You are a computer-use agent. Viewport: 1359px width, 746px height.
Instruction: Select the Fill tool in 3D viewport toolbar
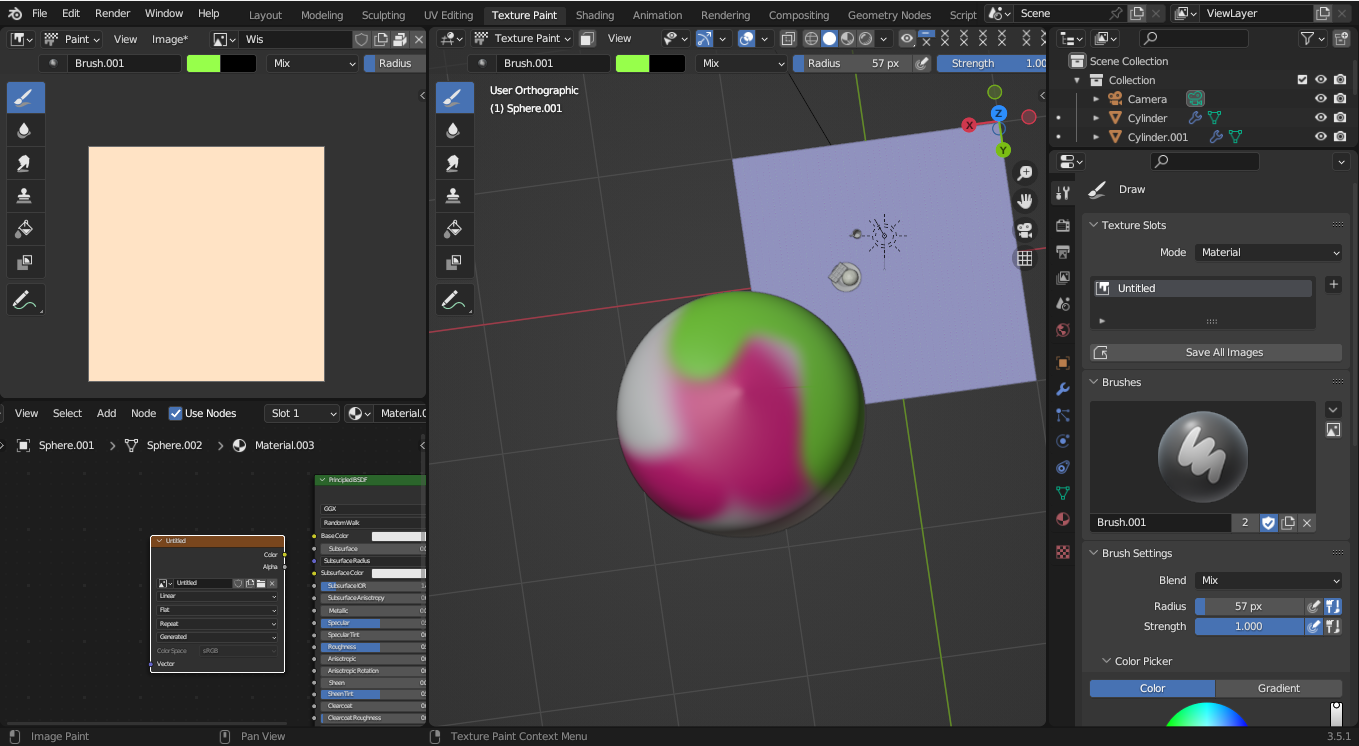pyautogui.click(x=454, y=230)
